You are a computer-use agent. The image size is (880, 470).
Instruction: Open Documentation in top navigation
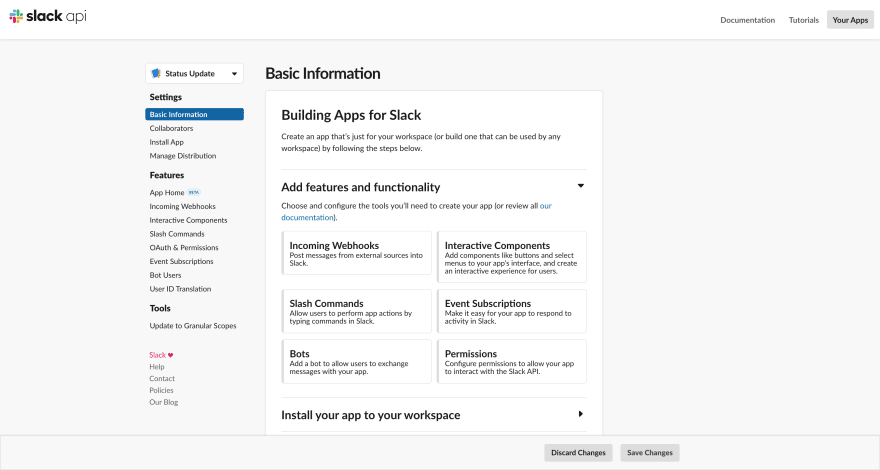747,20
